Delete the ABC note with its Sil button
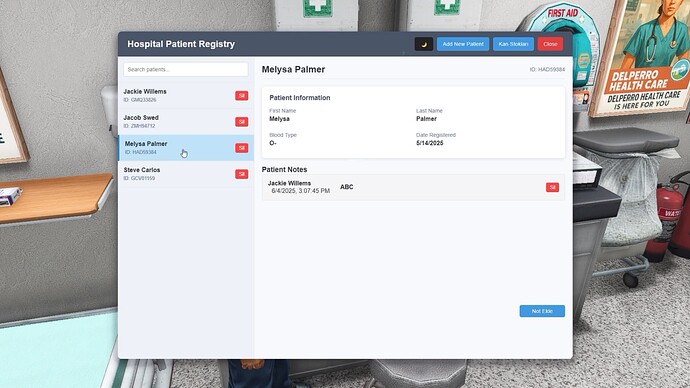This screenshot has height=388, width=690. click(x=552, y=187)
